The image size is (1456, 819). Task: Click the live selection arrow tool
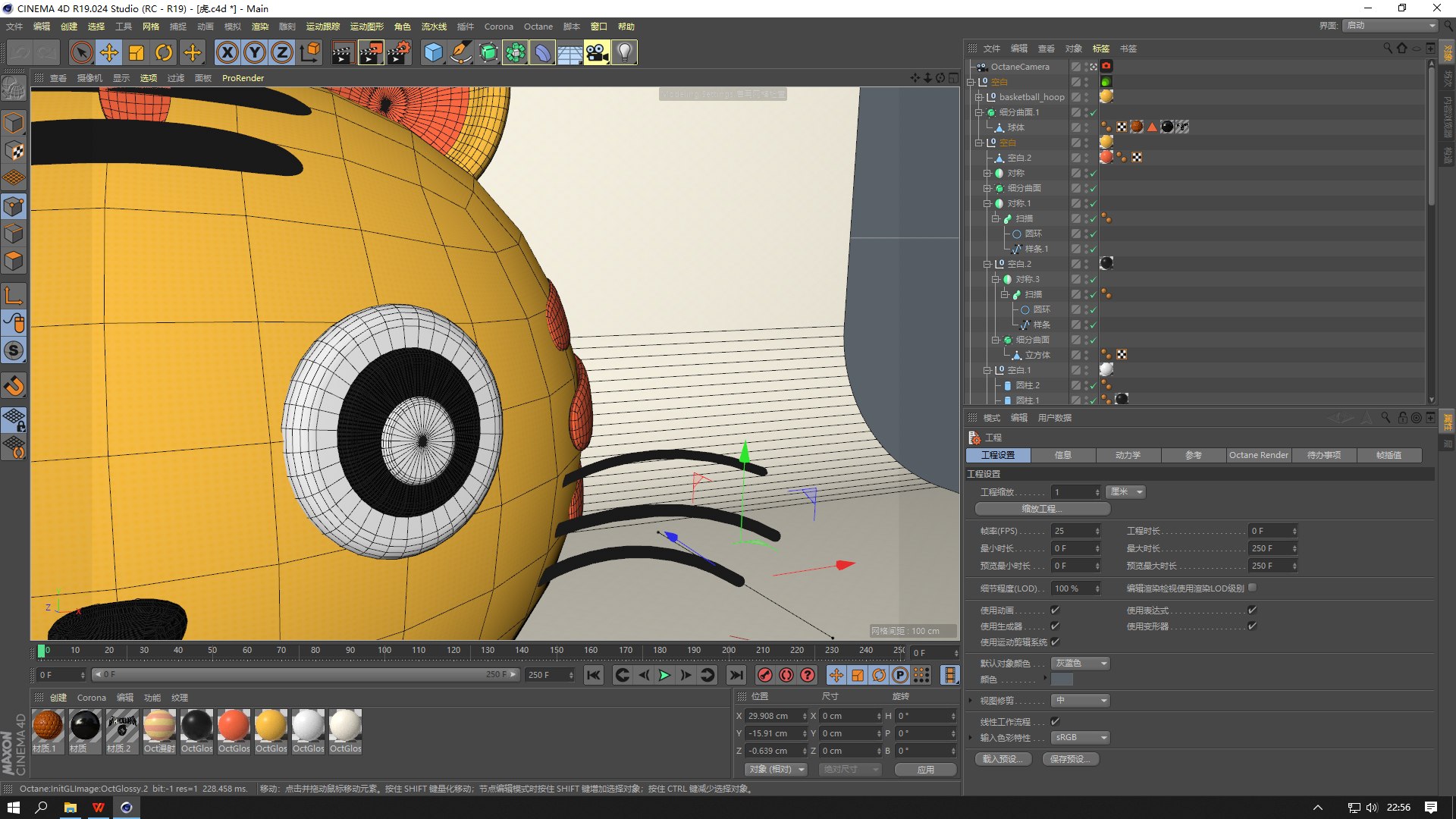pyautogui.click(x=82, y=53)
